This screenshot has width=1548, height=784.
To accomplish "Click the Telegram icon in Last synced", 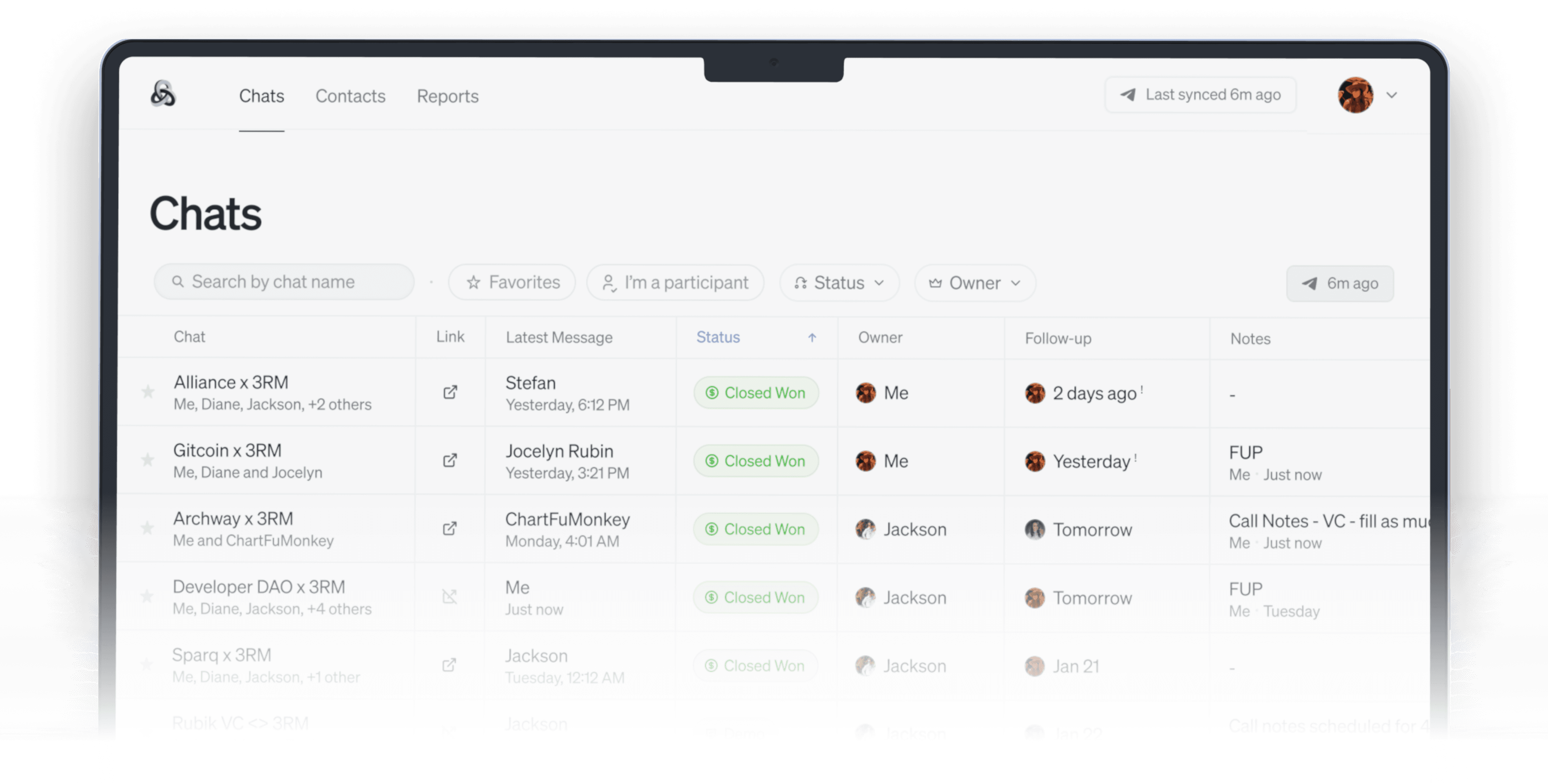I will (x=1128, y=95).
